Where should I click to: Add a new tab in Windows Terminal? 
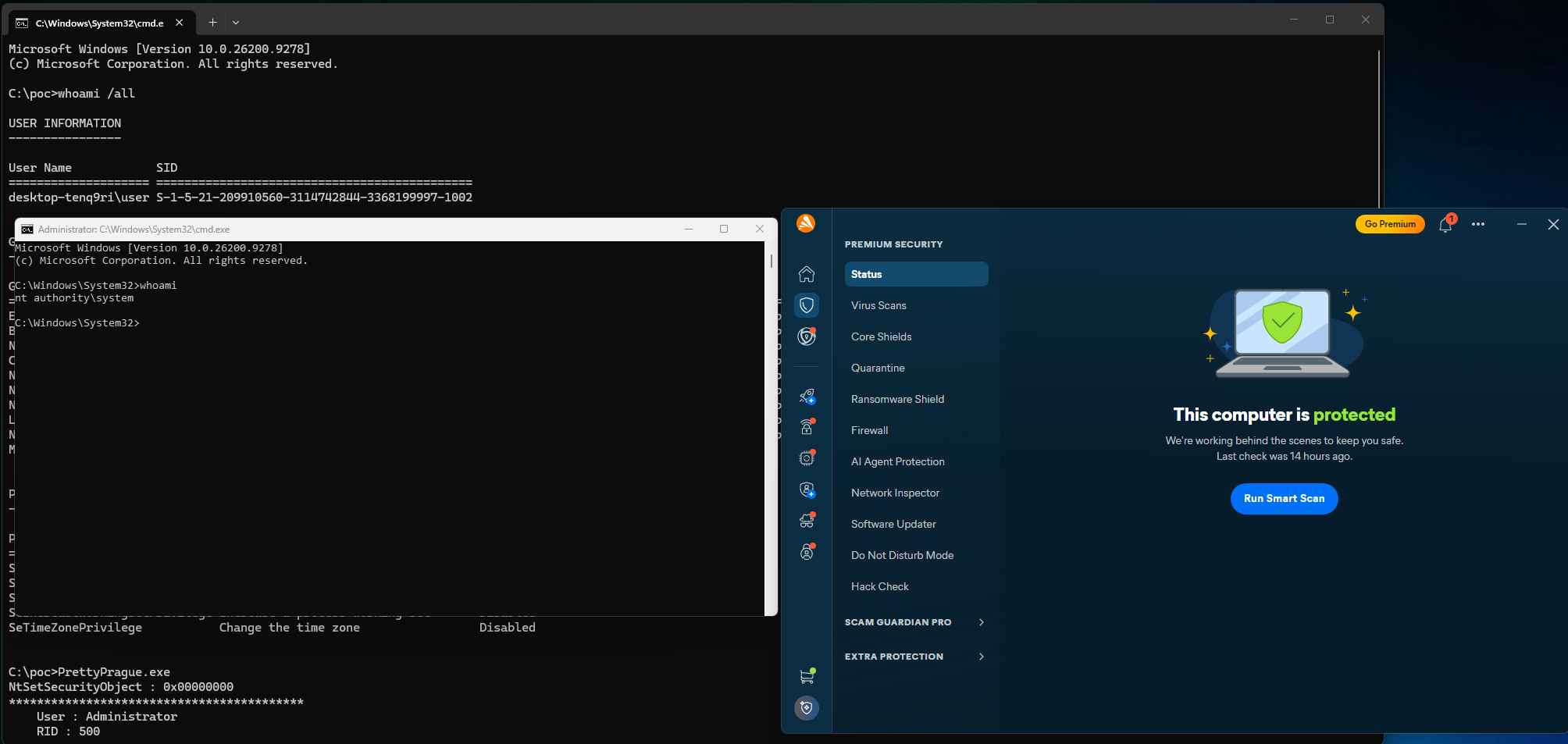(x=212, y=23)
